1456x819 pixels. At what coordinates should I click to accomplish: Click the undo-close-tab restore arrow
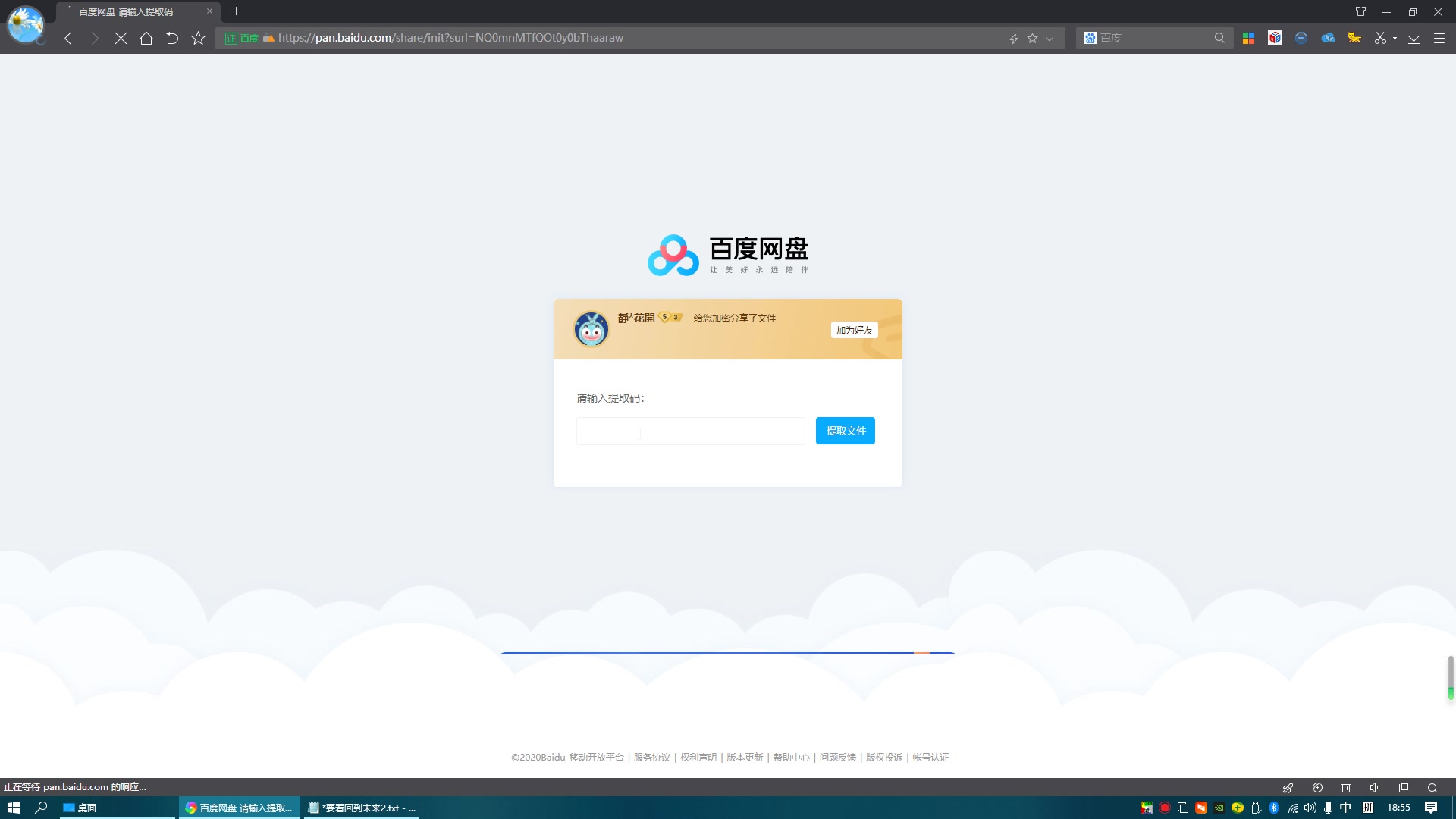172,38
